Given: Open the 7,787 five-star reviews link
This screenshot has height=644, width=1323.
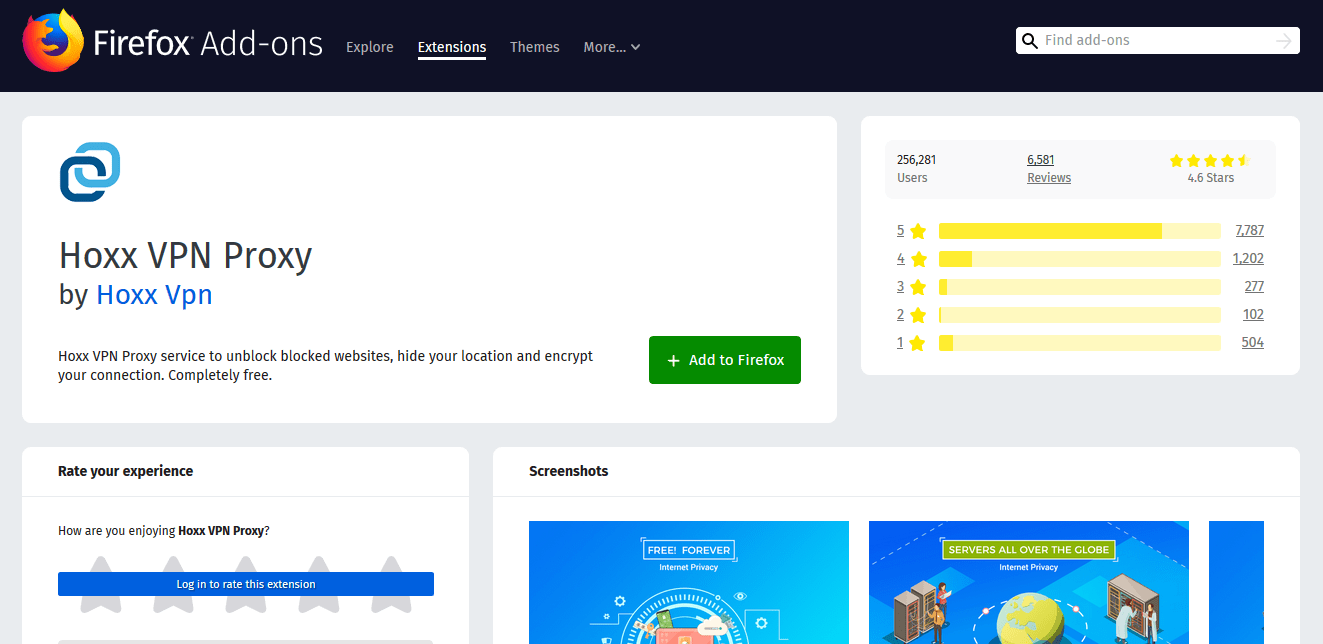Looking at the screenshot, I should tap(1250, 230).
